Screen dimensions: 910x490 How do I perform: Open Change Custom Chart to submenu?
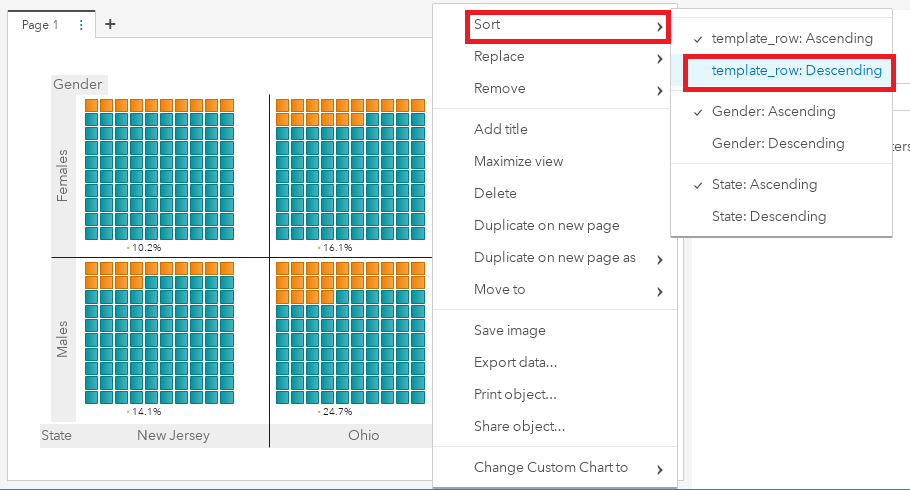coord(566,467)
